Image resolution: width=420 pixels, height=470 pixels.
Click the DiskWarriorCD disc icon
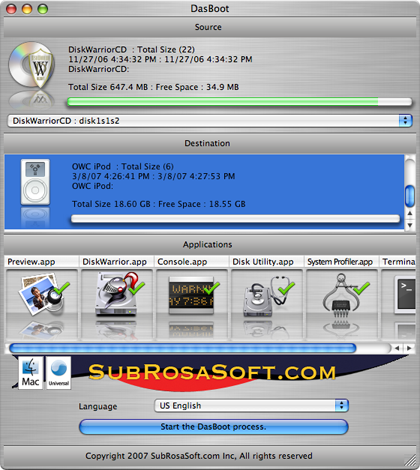tap(31, 65)
